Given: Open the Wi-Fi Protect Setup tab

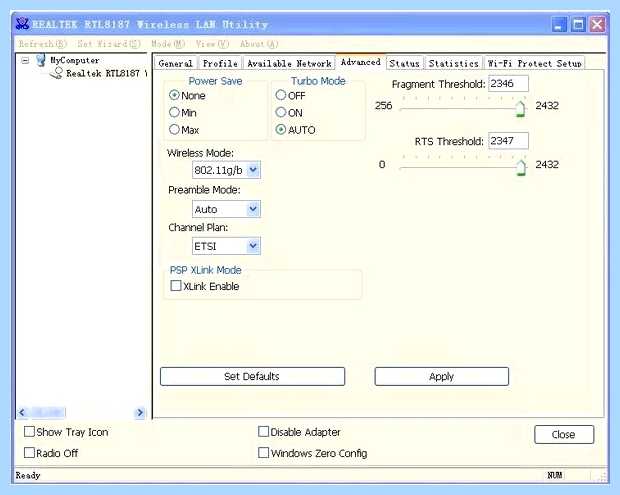Looking at the screenshot, I should (534, 63).
